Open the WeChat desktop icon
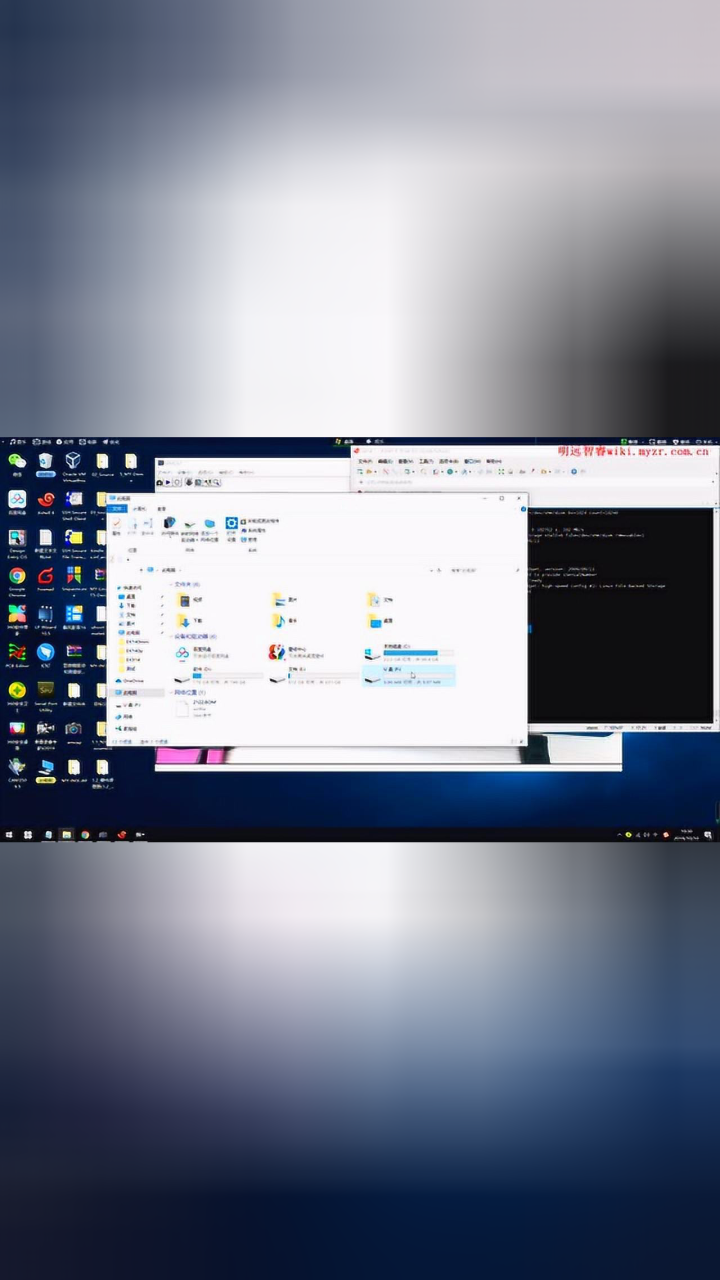Viewport: 720px width, 1280px height. coord(17,462)
